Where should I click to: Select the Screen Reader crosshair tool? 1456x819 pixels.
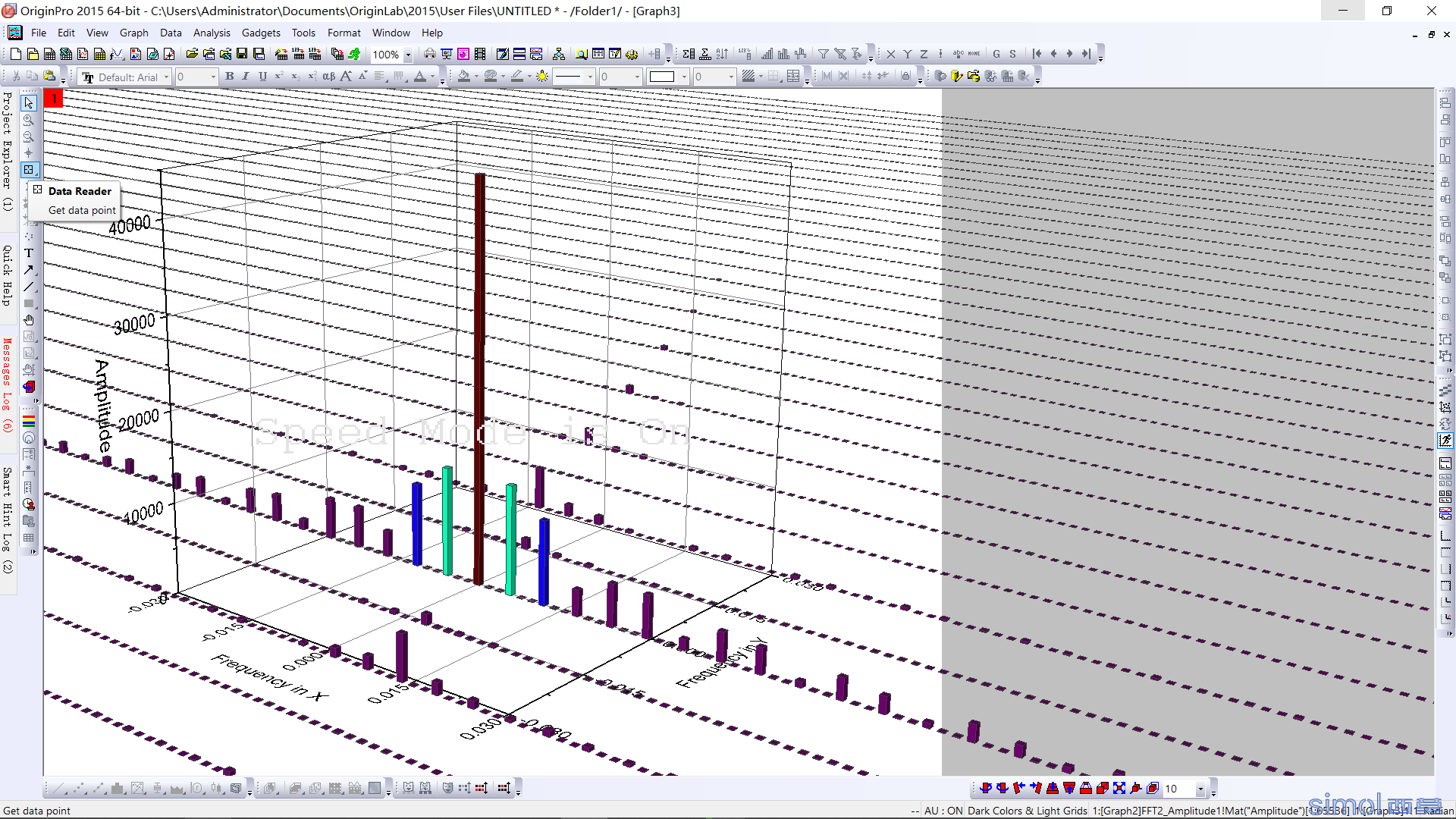[29, 153]
